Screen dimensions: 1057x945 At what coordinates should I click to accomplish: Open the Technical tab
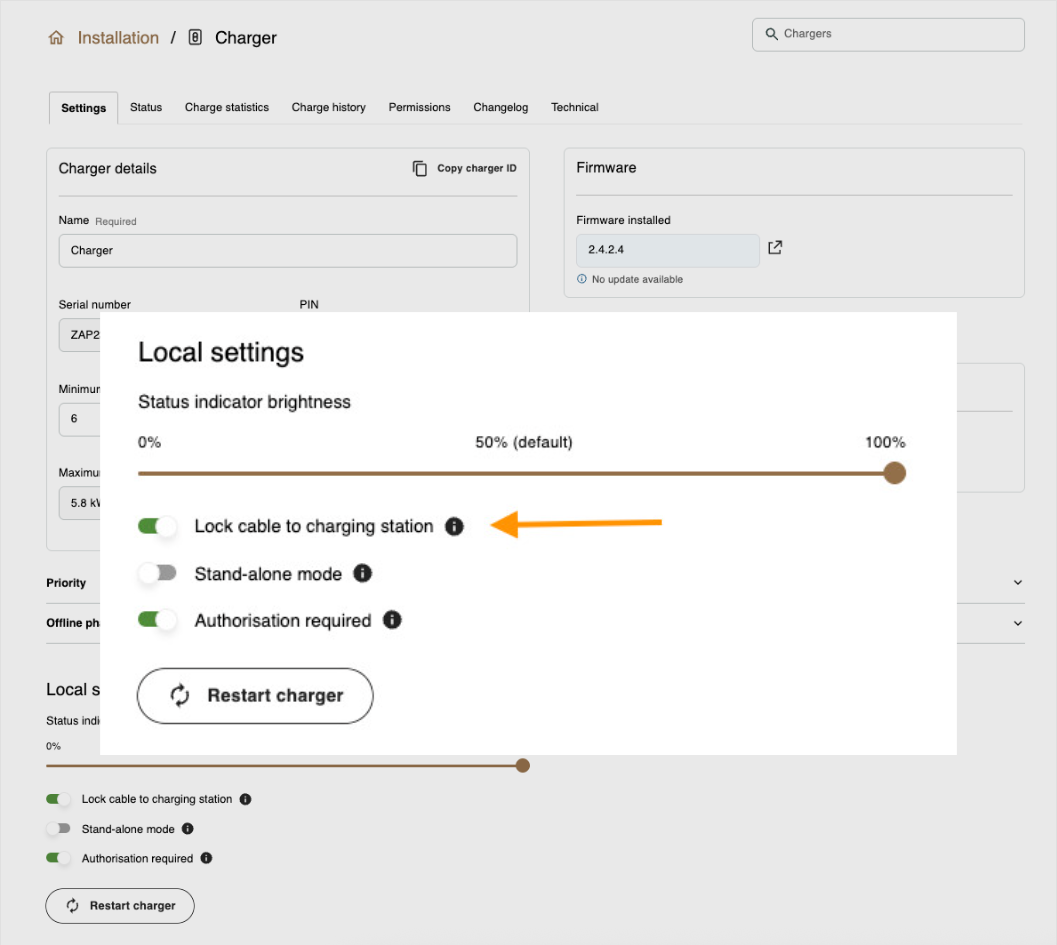click(574, 107)
